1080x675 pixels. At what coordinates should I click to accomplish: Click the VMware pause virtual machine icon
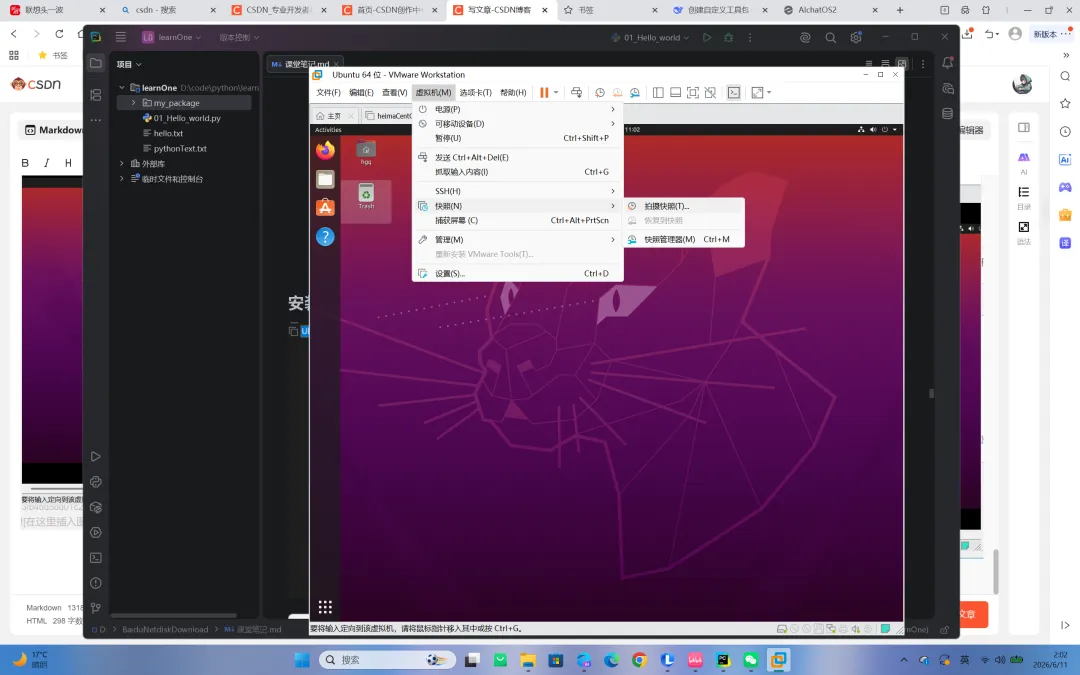tap(544, 92)
